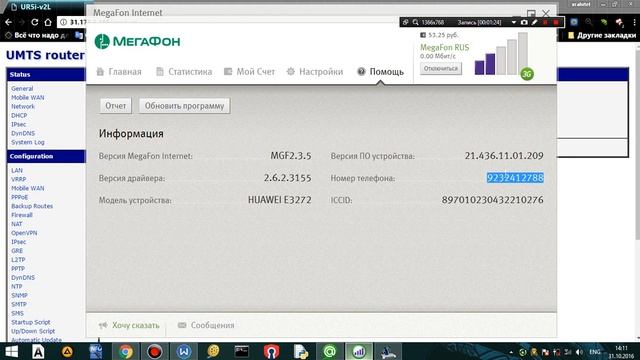
Task: Stop the screen recording
Action: (x=556, y=22)
